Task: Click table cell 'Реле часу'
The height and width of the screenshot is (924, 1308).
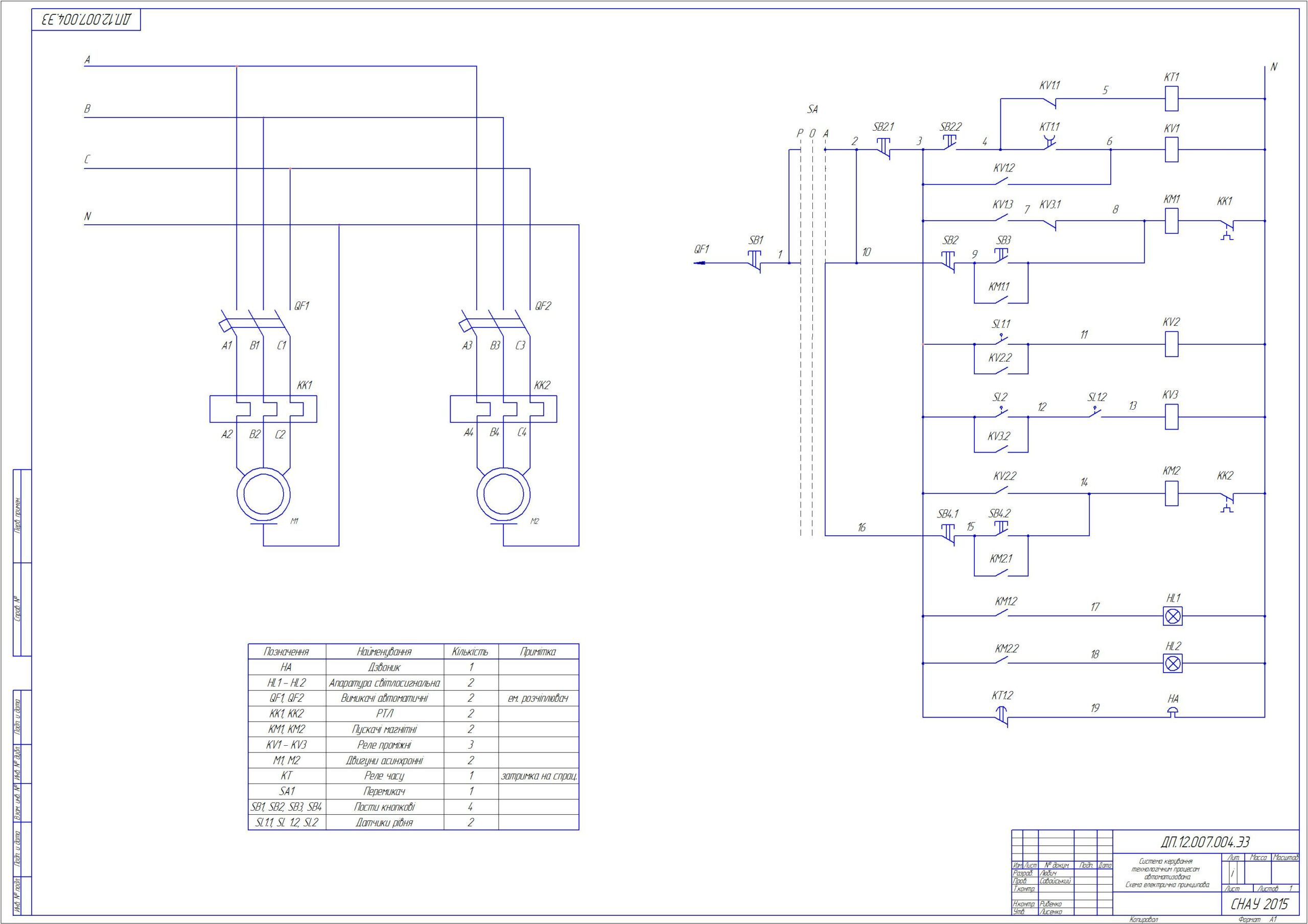Action: tap(385, 776)
